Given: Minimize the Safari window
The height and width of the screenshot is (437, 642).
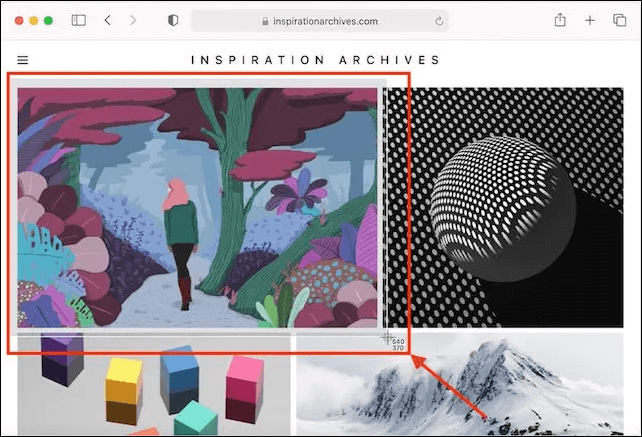Looking at the screenshot, I should (34, 20).
